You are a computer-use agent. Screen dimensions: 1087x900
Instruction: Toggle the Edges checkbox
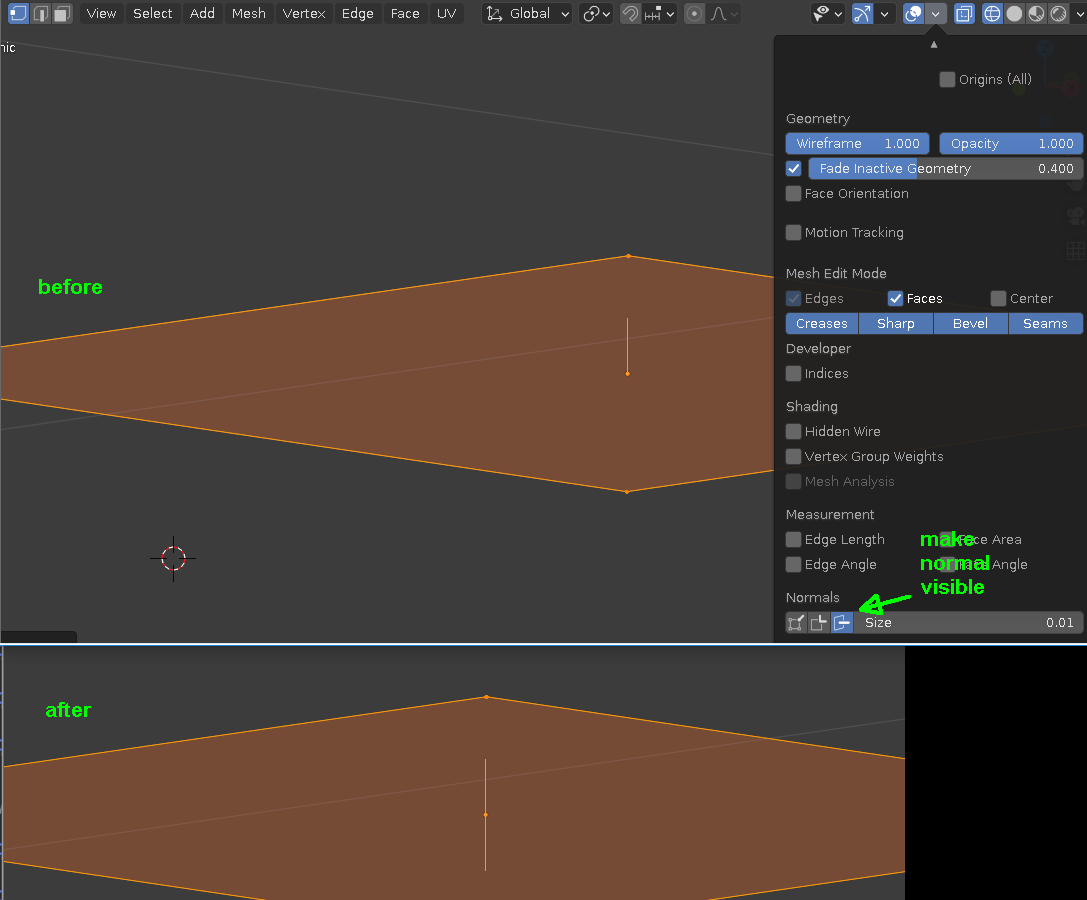point(794,299)
